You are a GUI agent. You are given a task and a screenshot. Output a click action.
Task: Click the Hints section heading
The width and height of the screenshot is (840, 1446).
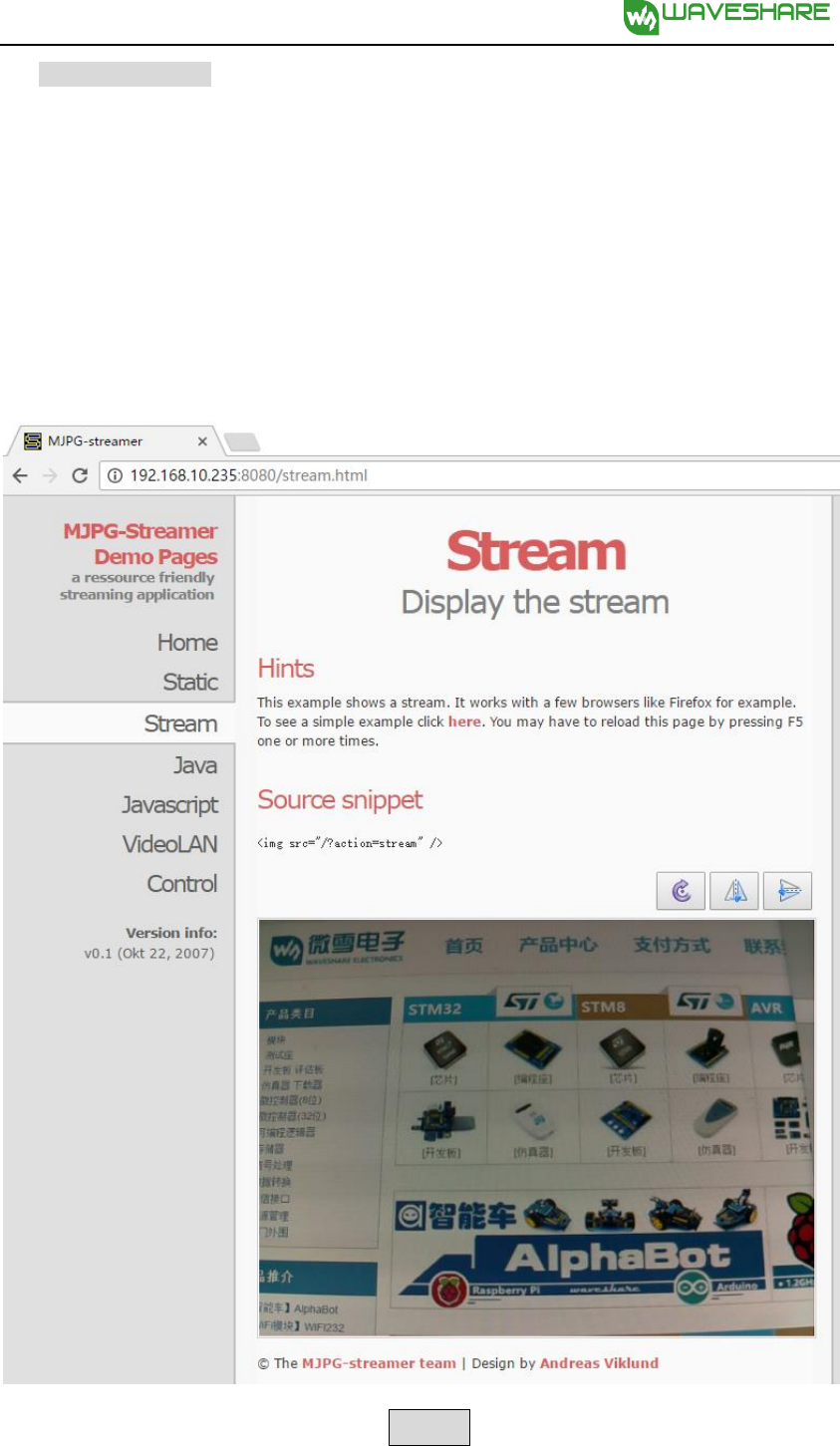tap(286, 669)
